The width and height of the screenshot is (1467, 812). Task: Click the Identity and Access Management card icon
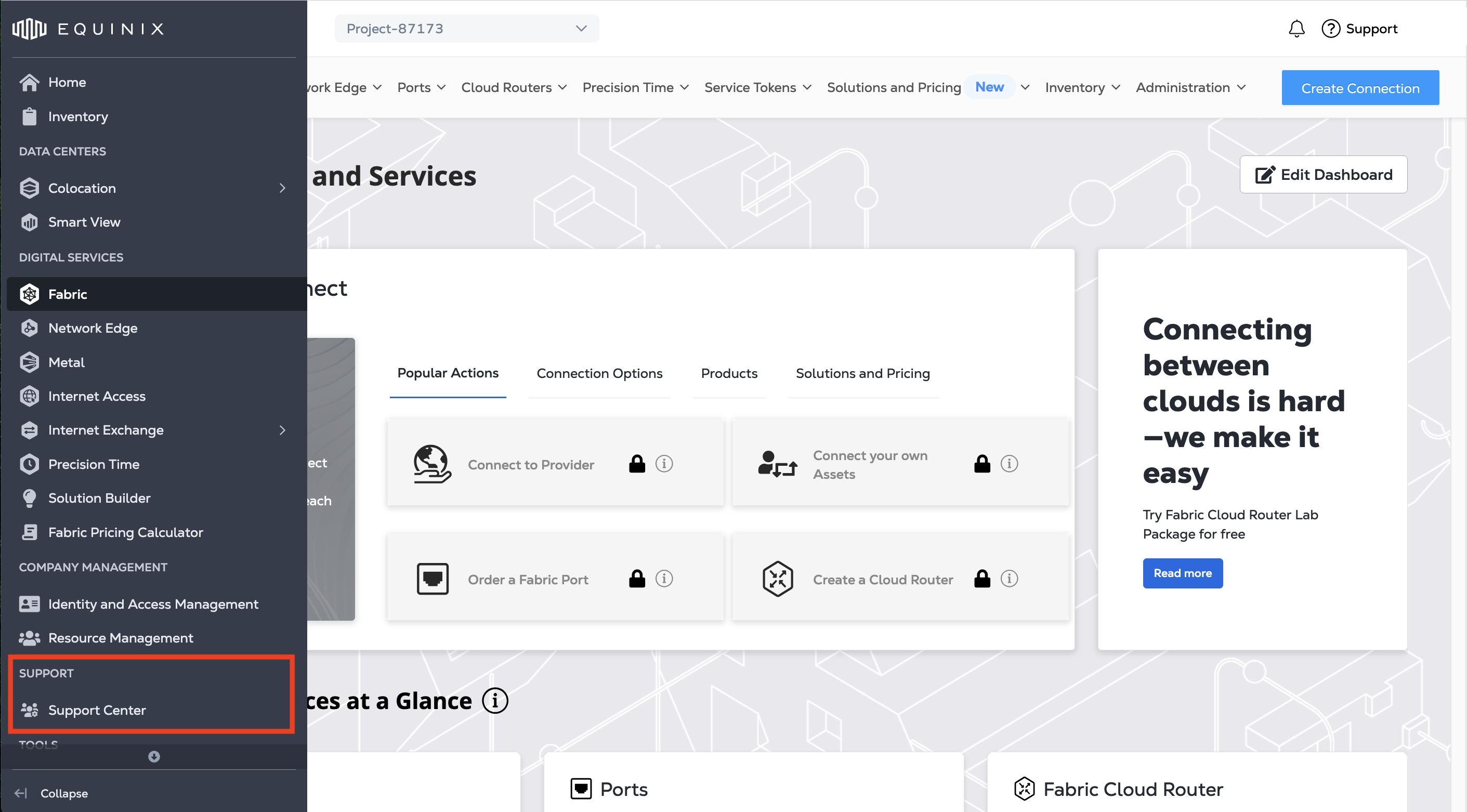pyautogui.click(x=29, y=604)
